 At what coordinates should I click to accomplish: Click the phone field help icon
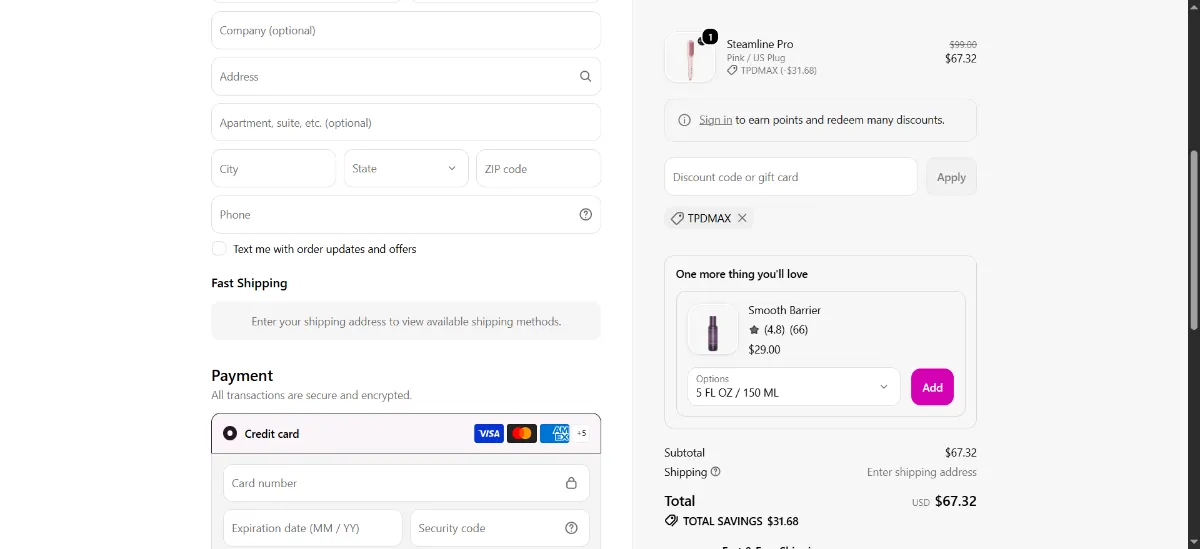point(586,214)
